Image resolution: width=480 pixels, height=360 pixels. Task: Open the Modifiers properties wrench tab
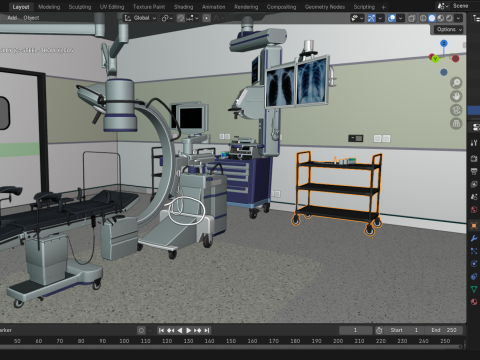point(474,238)
